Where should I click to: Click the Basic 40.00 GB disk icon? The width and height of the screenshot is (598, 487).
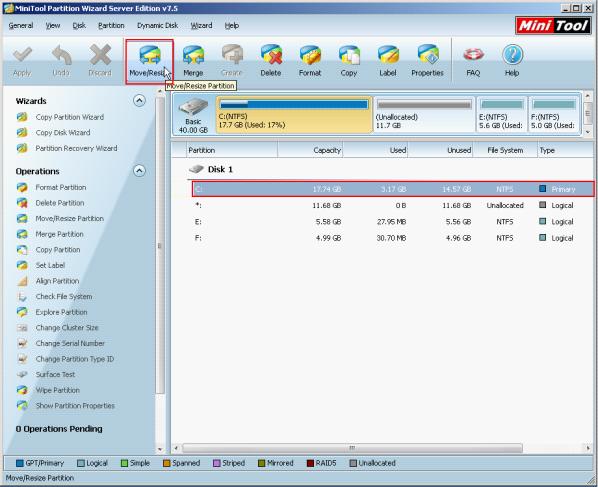[193, 107]
